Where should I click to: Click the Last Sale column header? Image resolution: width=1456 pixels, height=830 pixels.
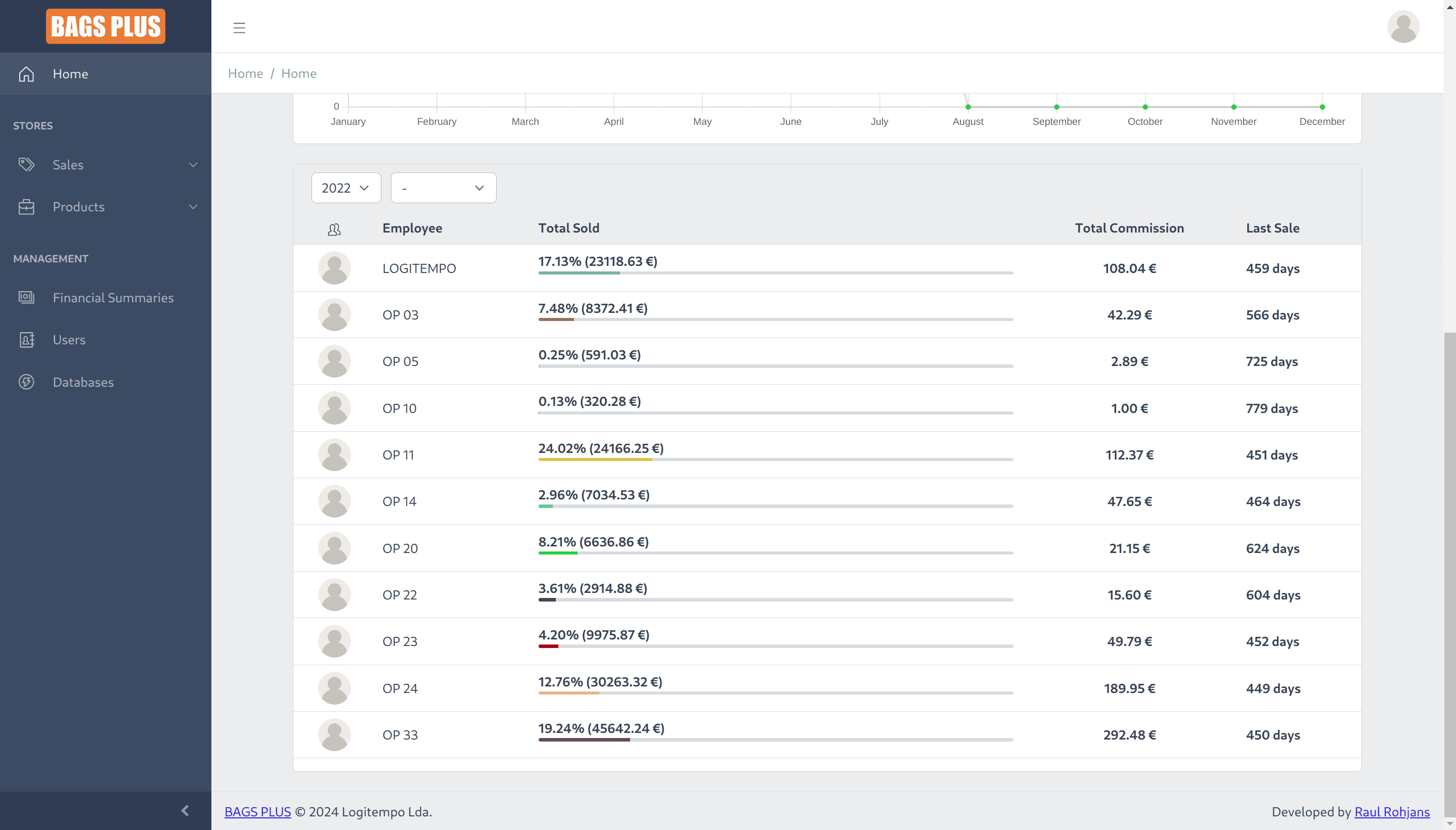coord(1272,228)
